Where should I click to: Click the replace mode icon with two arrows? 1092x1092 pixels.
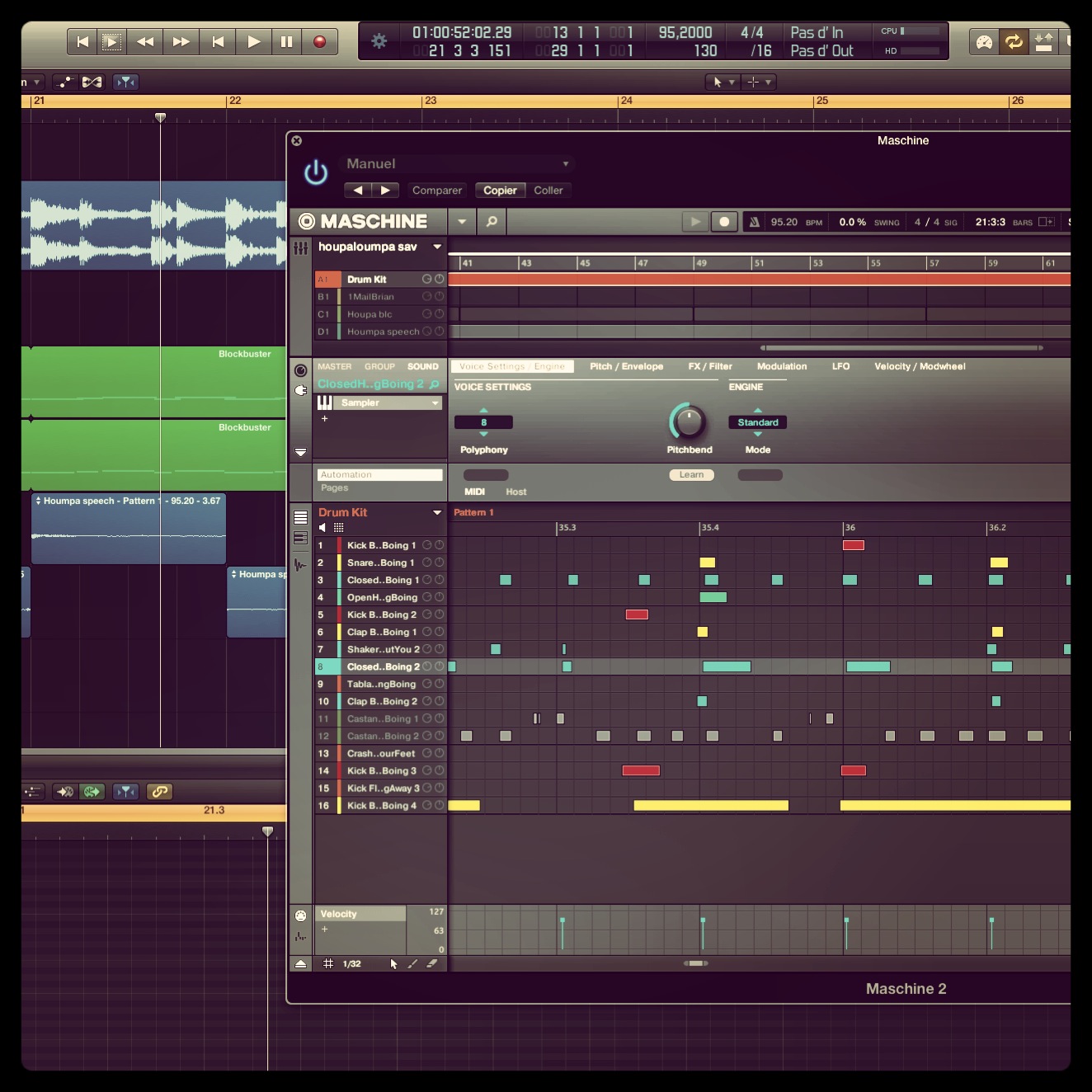click(x=1043, y=41)
